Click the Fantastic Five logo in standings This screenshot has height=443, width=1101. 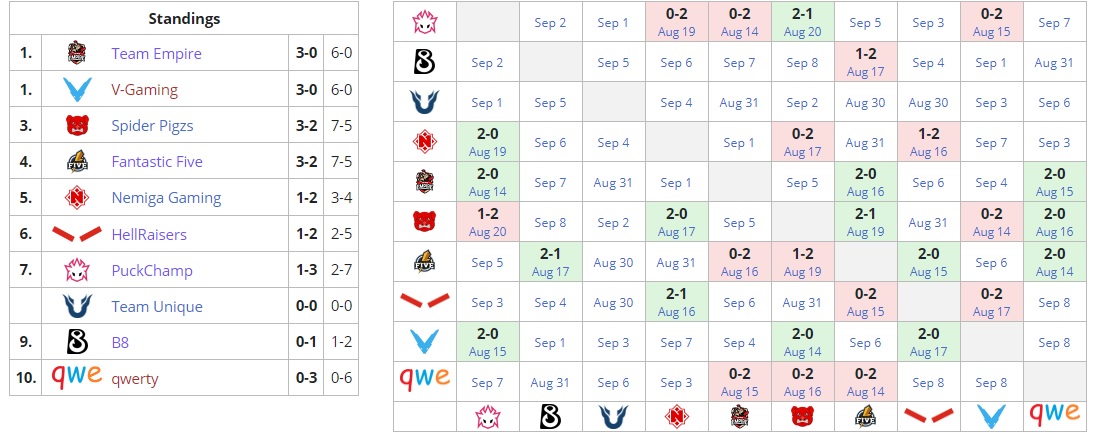(x=76, y=162)
